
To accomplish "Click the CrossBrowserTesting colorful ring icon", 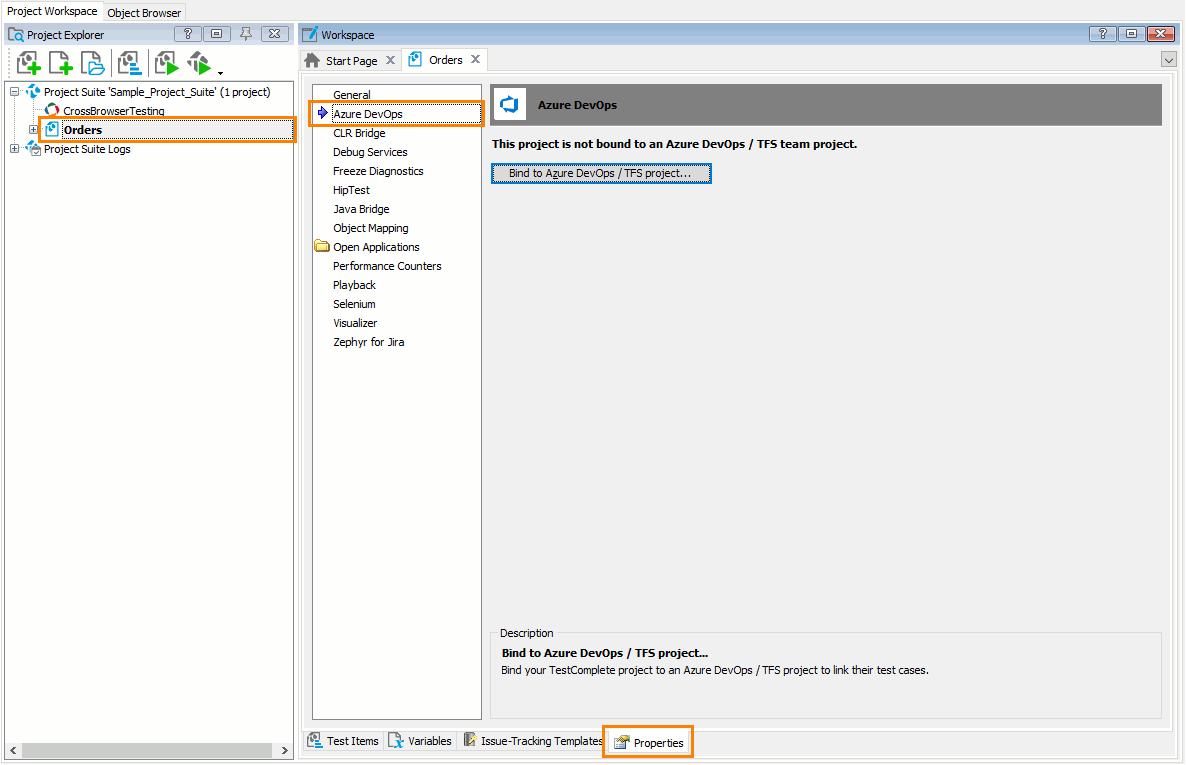I will [x=52, y=110].
